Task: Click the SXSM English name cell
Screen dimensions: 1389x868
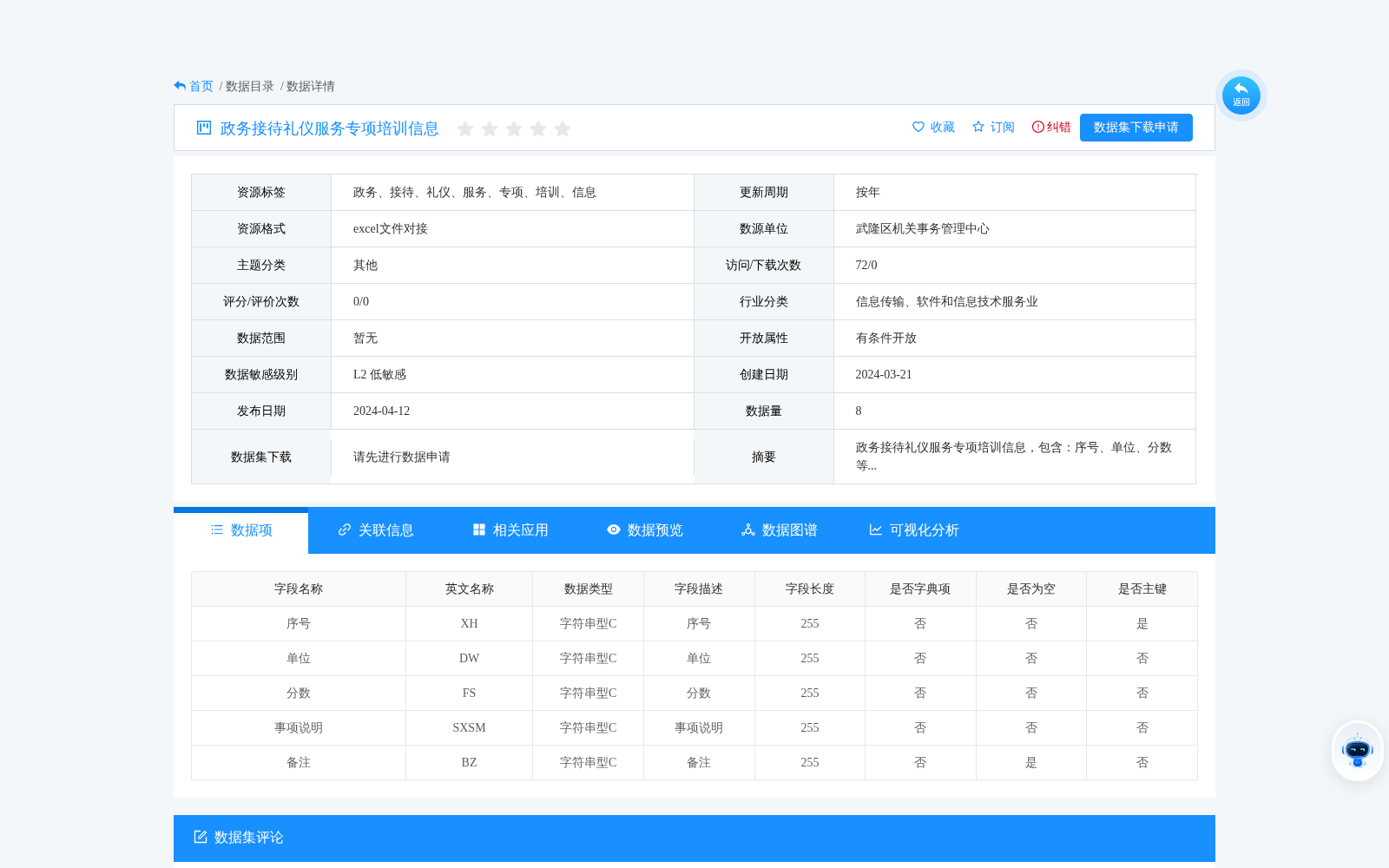Action: (470, 728)
